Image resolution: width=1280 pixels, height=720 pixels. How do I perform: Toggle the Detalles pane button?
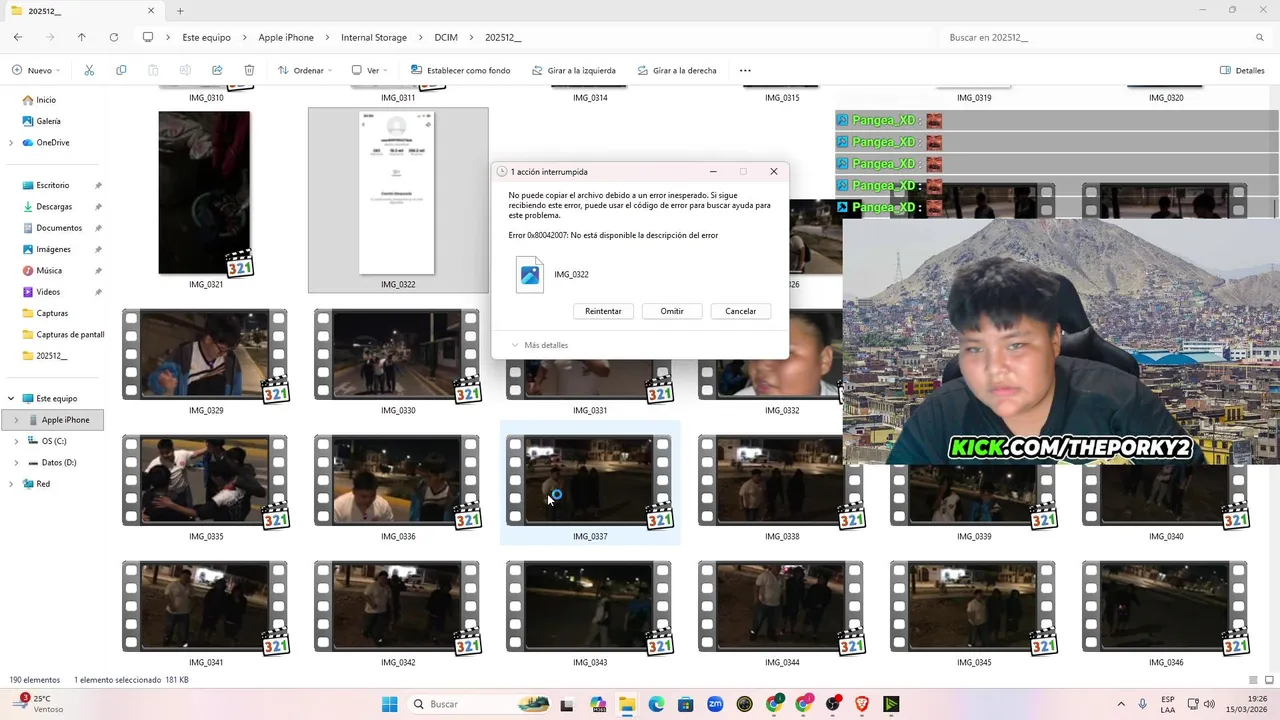[1242, 70]
